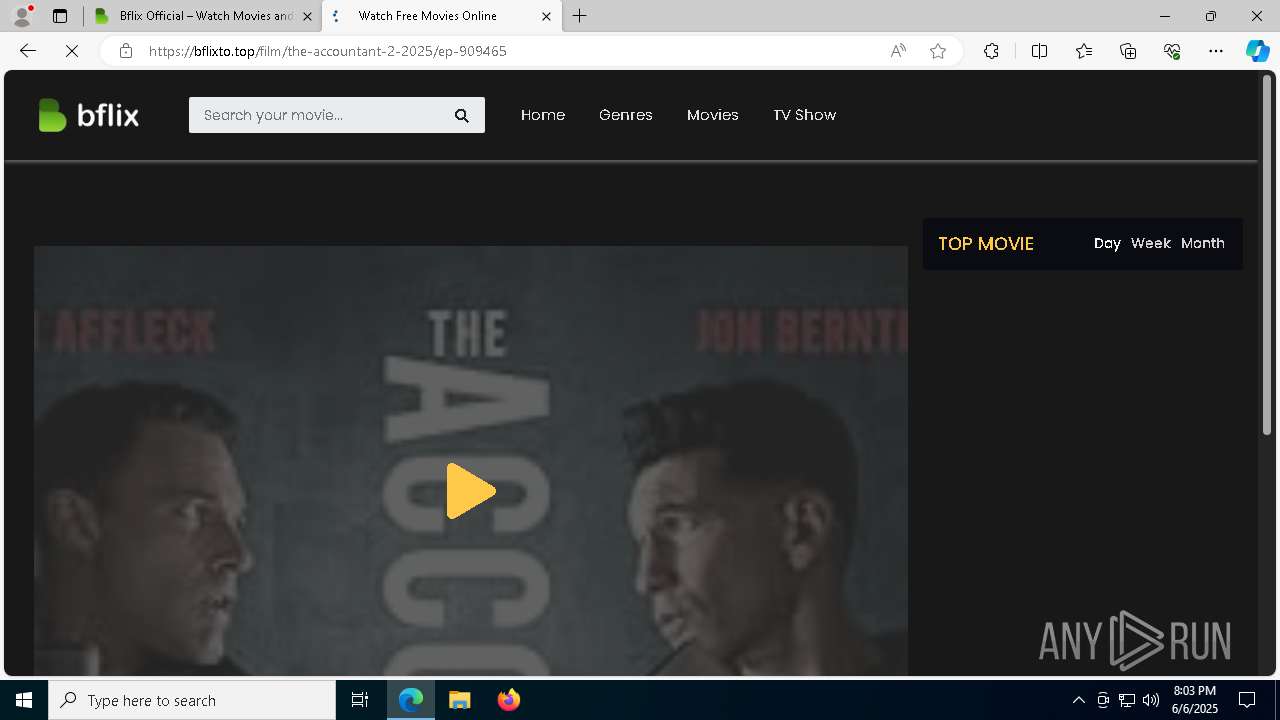Click the taskbar search box
The width and height of the screenshot is (1280, 720).
pos(192,700)
